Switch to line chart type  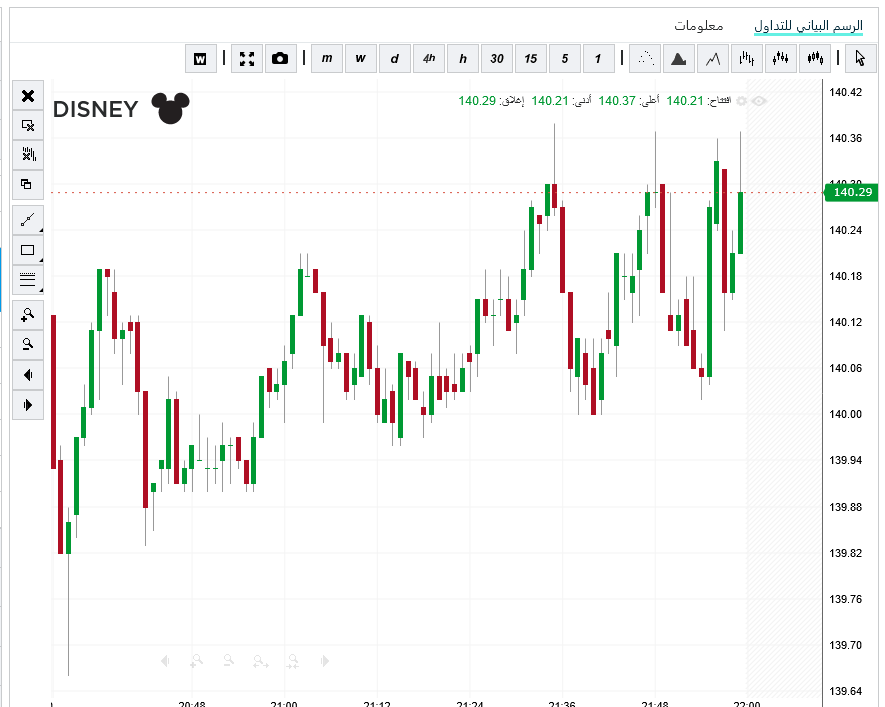[x=713, y=59]
